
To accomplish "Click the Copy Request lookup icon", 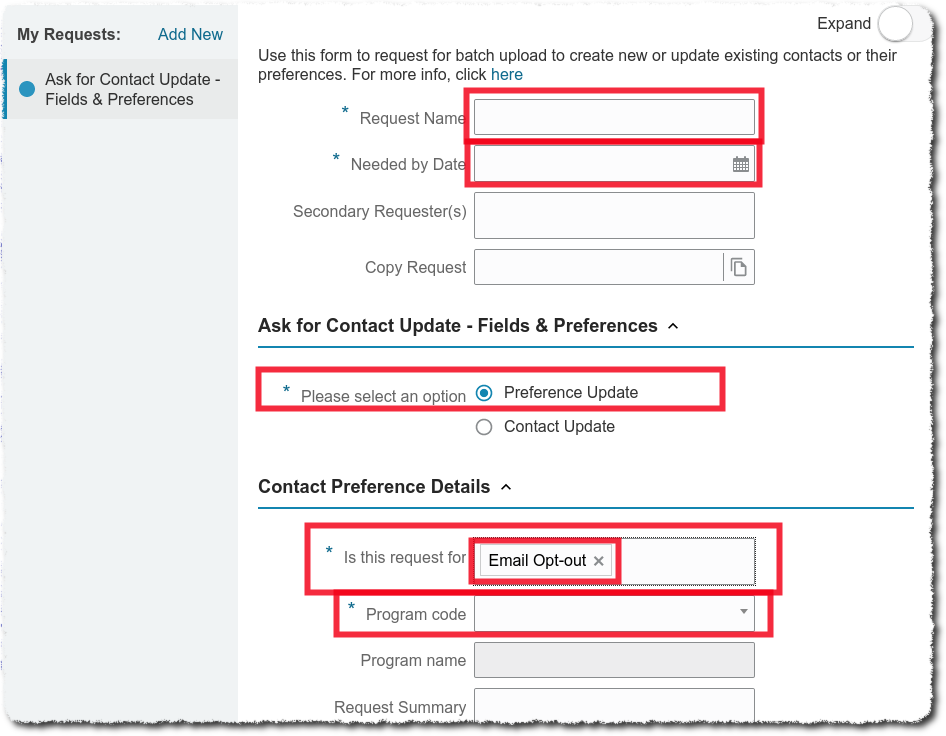I will [739, 267].
